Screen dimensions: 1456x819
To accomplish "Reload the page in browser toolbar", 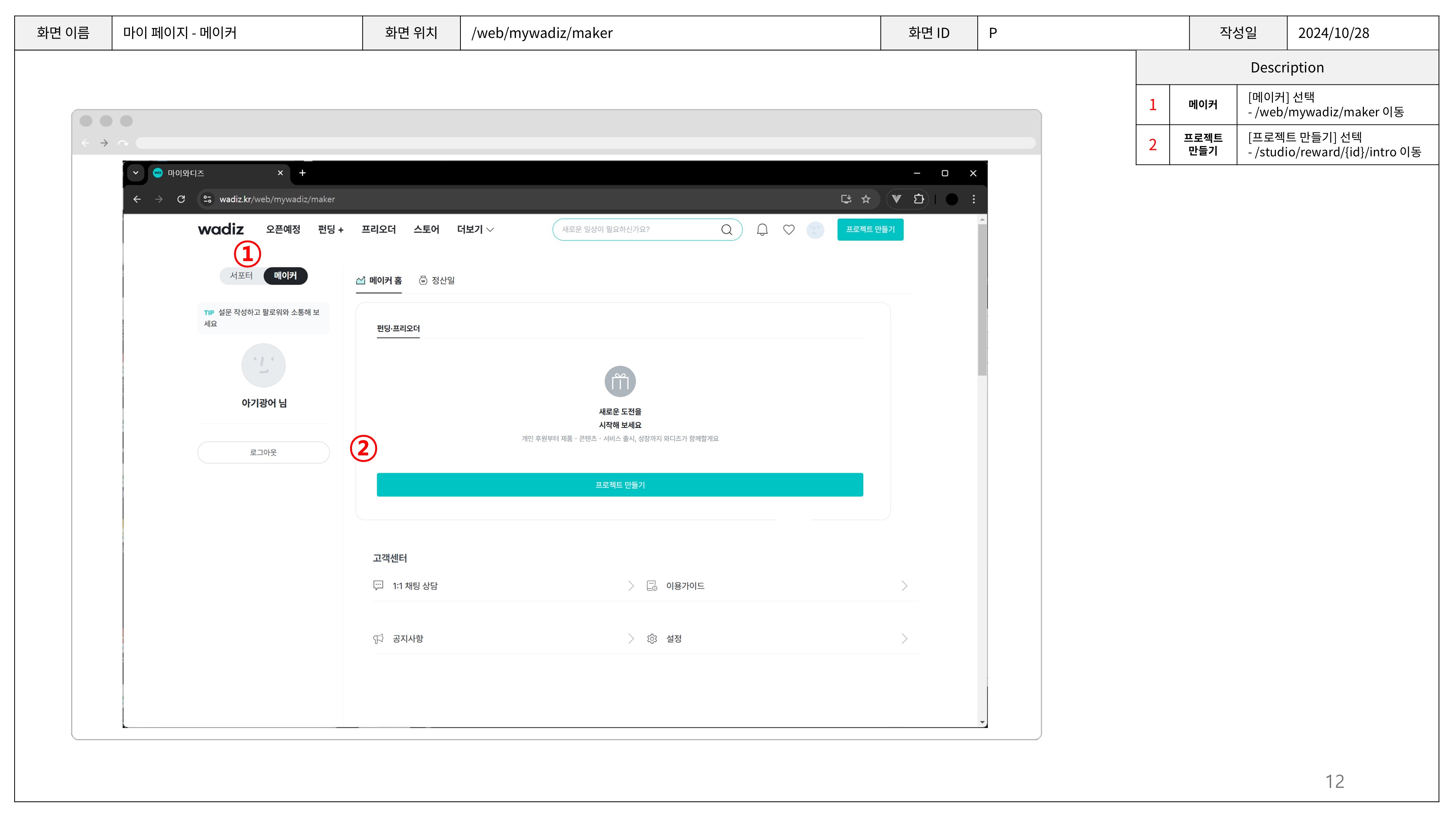I will pos(181,199).
